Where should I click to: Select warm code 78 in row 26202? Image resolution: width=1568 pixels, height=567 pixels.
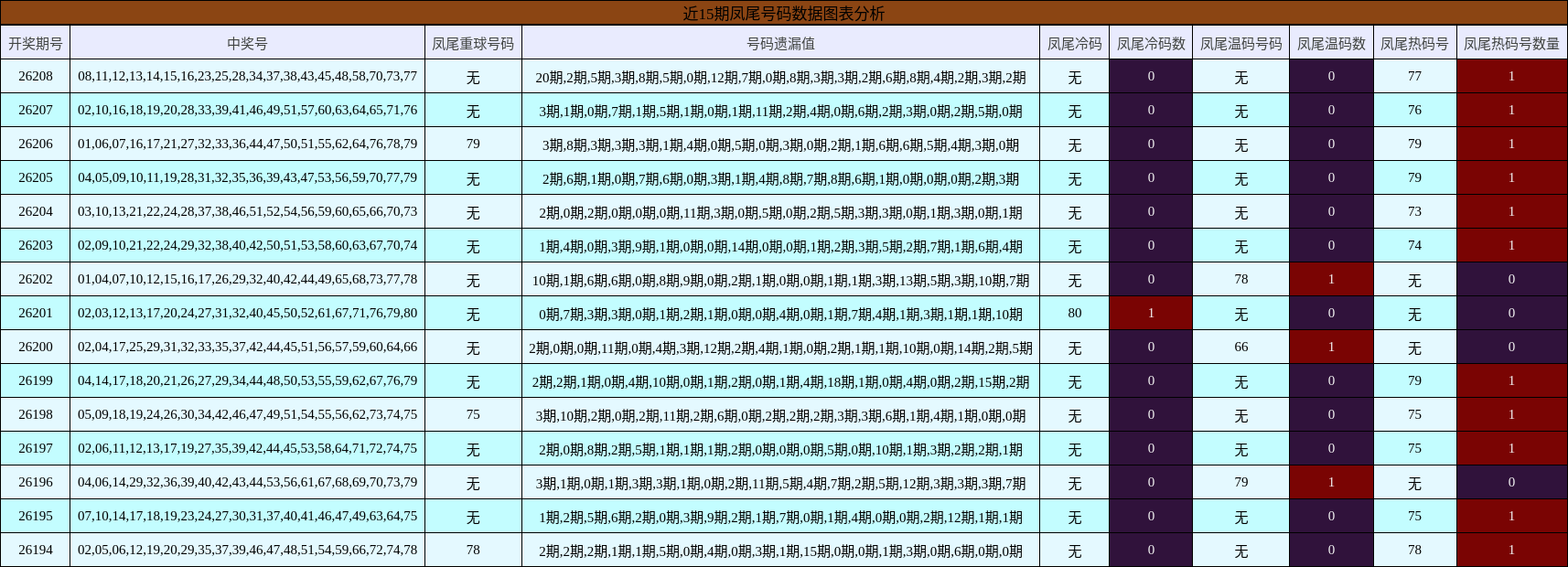pyautogui.click(x=1240, y=280)
